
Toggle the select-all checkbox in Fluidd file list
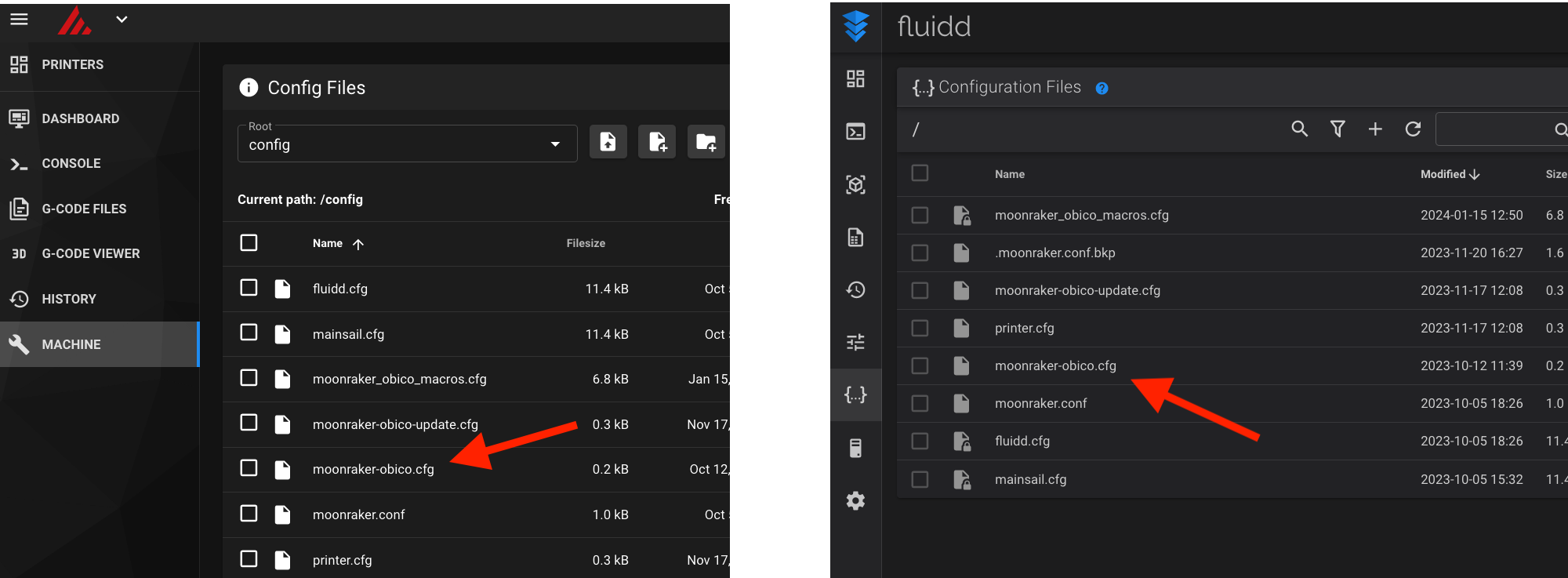coord(920,173)
